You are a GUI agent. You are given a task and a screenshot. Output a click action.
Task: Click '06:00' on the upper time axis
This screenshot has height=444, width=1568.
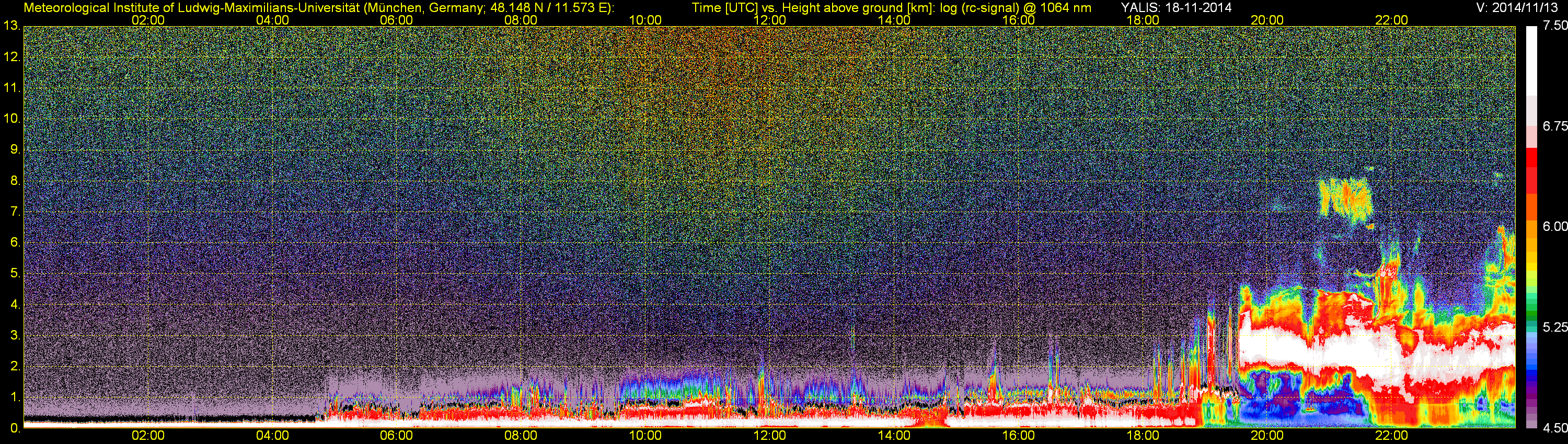(x=396, y=20)
